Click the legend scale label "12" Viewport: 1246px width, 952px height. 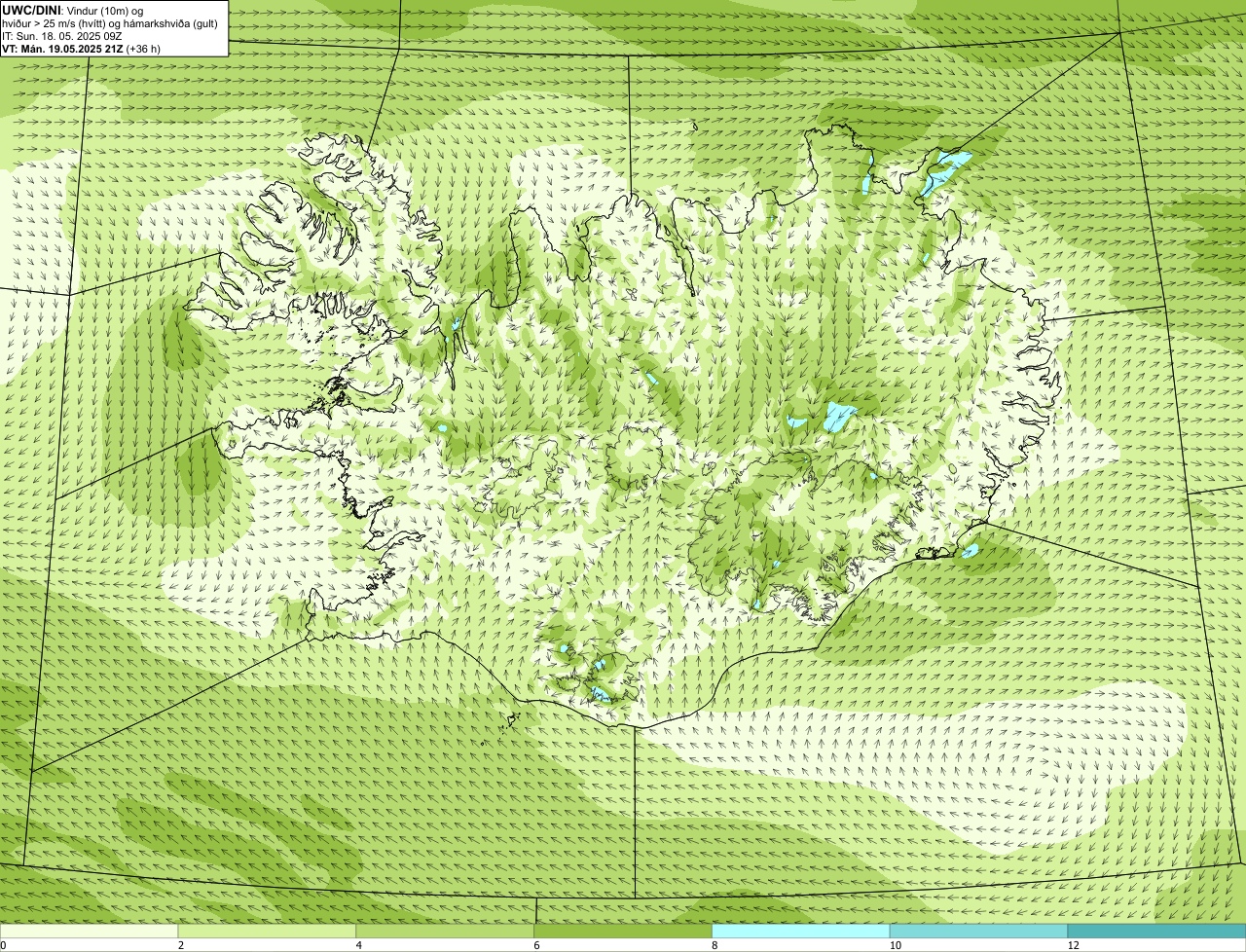(x=1073, y=945)
